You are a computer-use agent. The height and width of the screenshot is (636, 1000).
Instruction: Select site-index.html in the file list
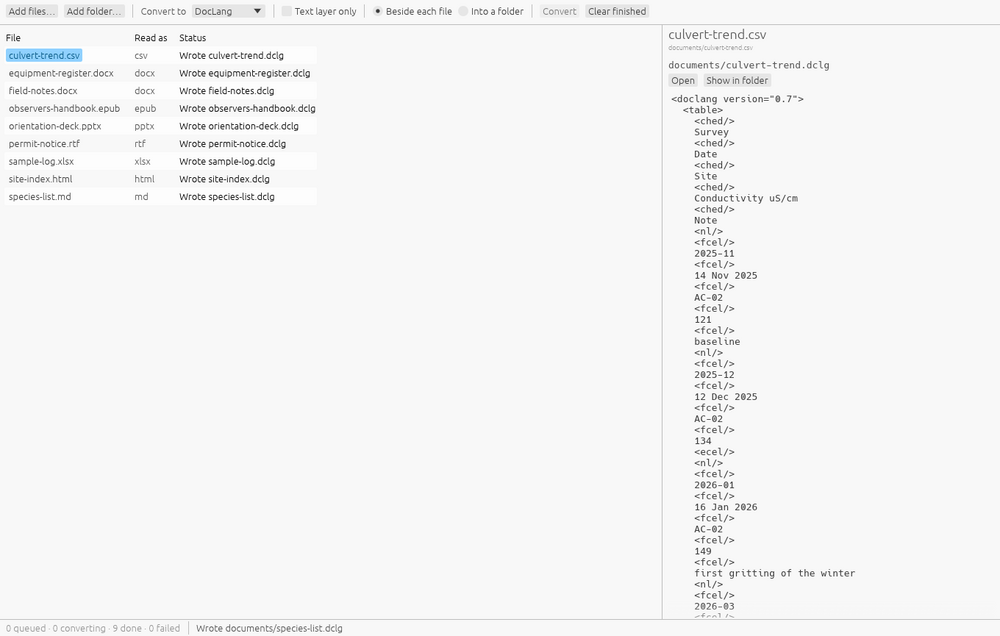pos(40,179)
